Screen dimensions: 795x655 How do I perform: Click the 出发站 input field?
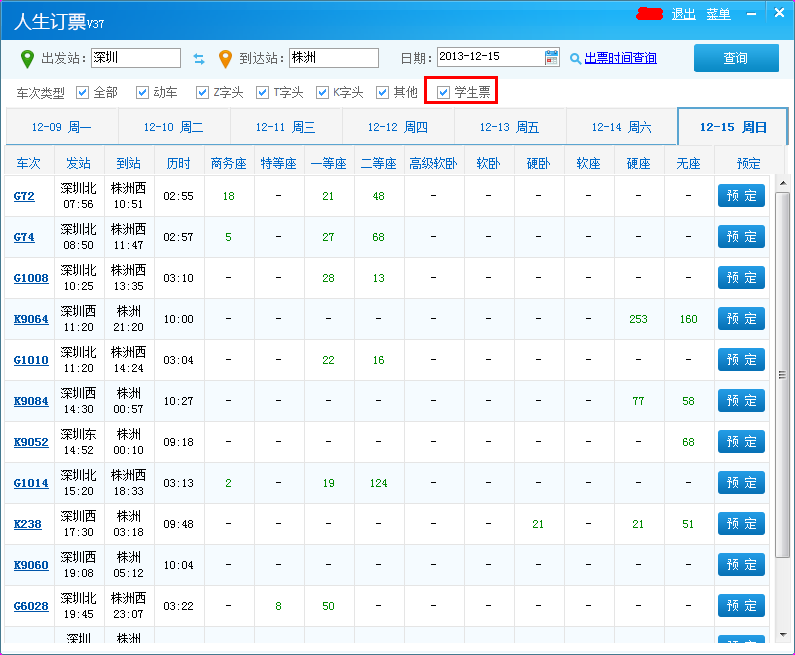(x=136, y=58)
